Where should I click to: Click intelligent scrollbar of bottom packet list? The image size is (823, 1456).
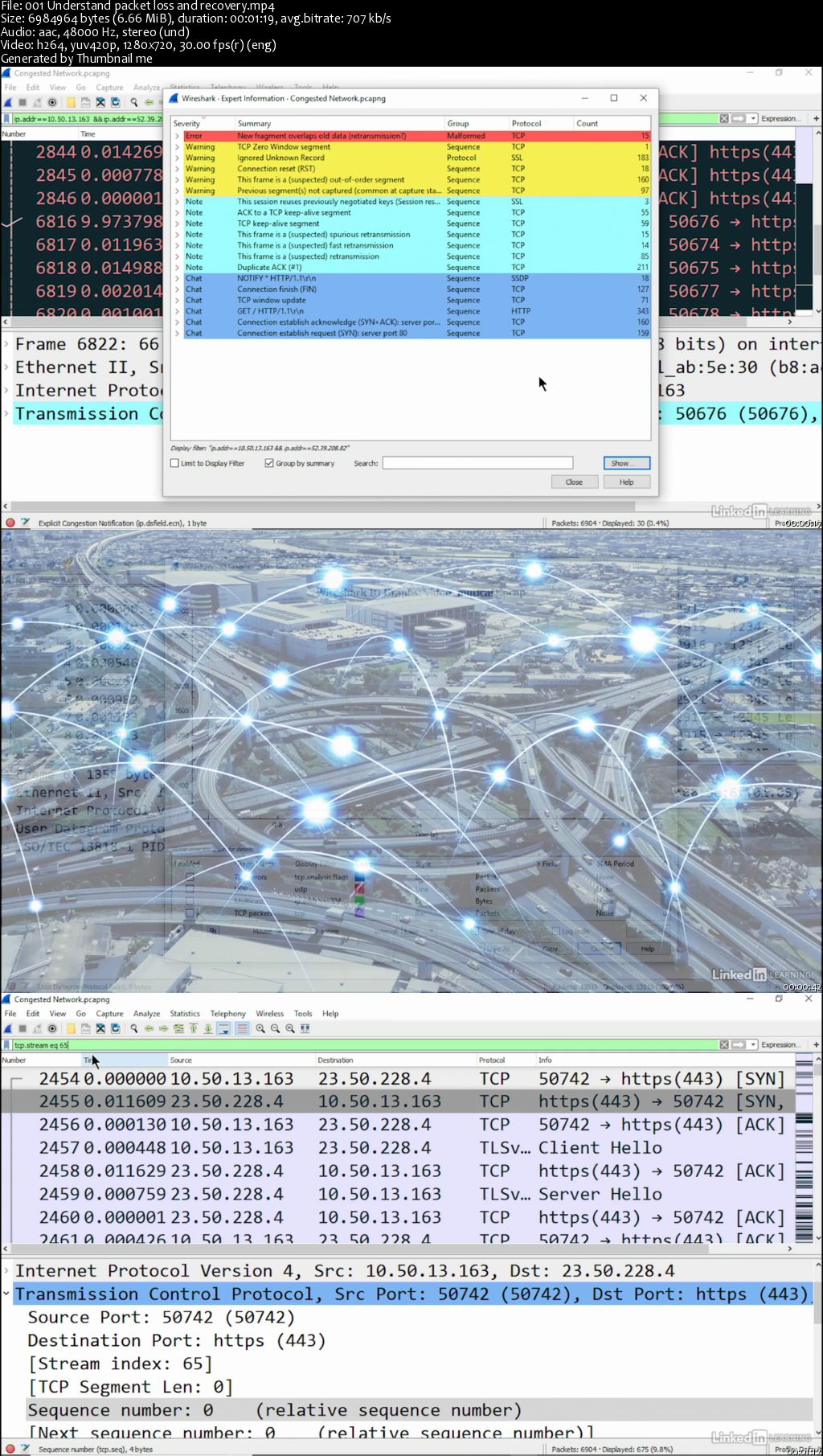click(804, 1150)
